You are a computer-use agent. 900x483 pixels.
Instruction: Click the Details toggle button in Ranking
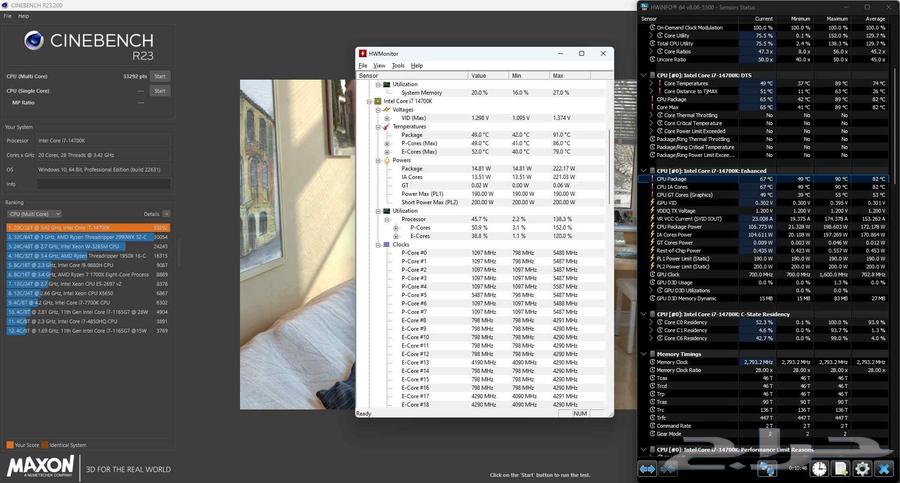[166, 214]
